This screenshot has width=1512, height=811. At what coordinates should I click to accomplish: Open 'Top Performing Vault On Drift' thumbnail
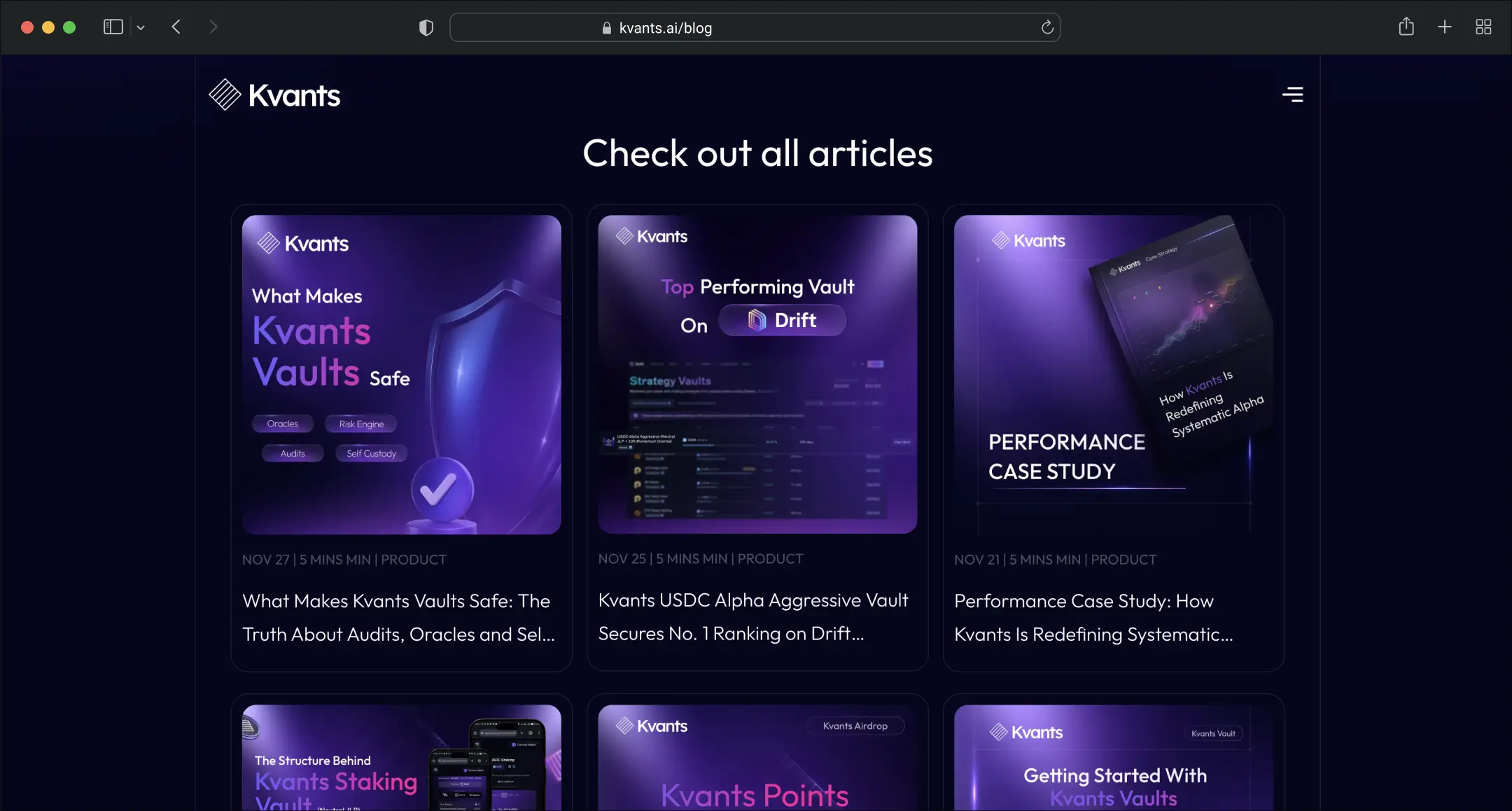pyautogui.click(x=757, y=375)
